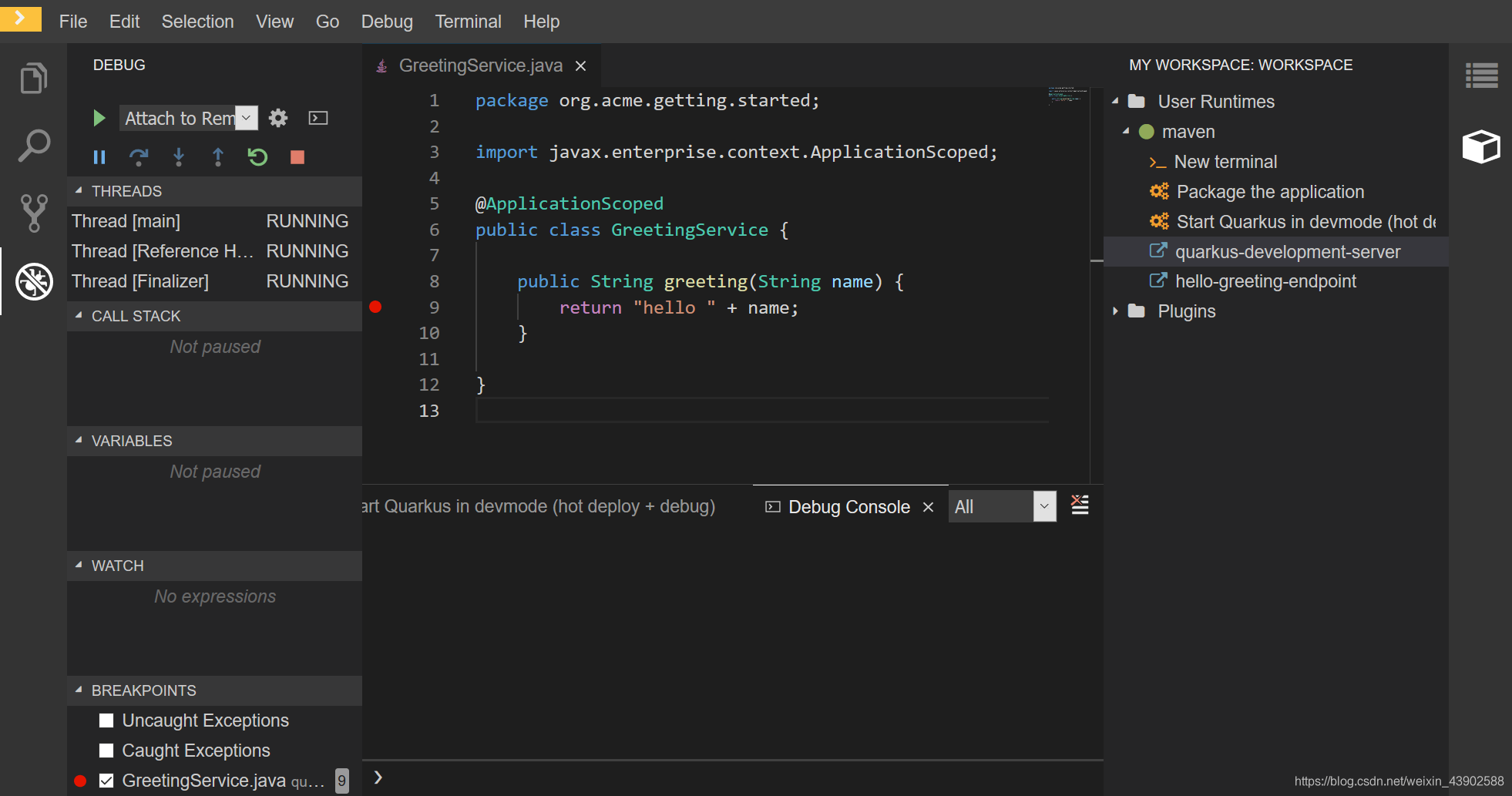
Task: Click the debug console input prompt
Action: pos(732,778)
